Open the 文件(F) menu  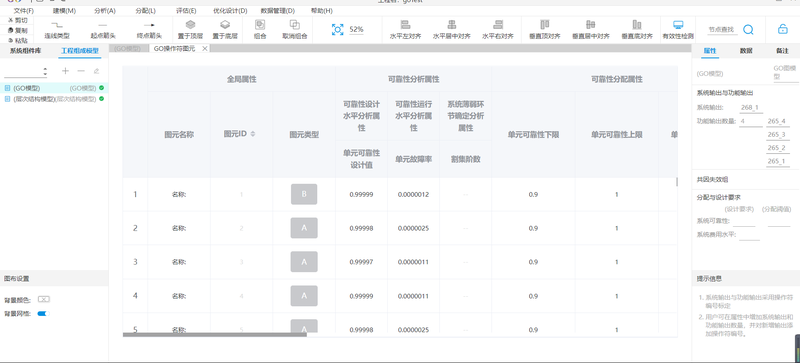point(24,10)
